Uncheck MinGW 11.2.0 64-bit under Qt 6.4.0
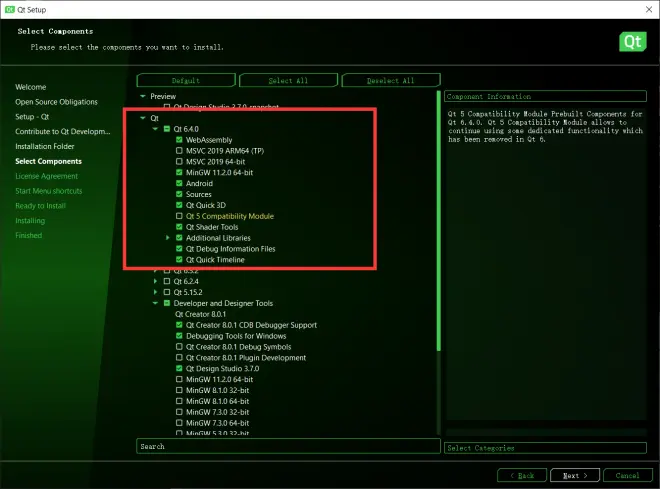Viewport: 660px width, 489px height. pos(179,173)
